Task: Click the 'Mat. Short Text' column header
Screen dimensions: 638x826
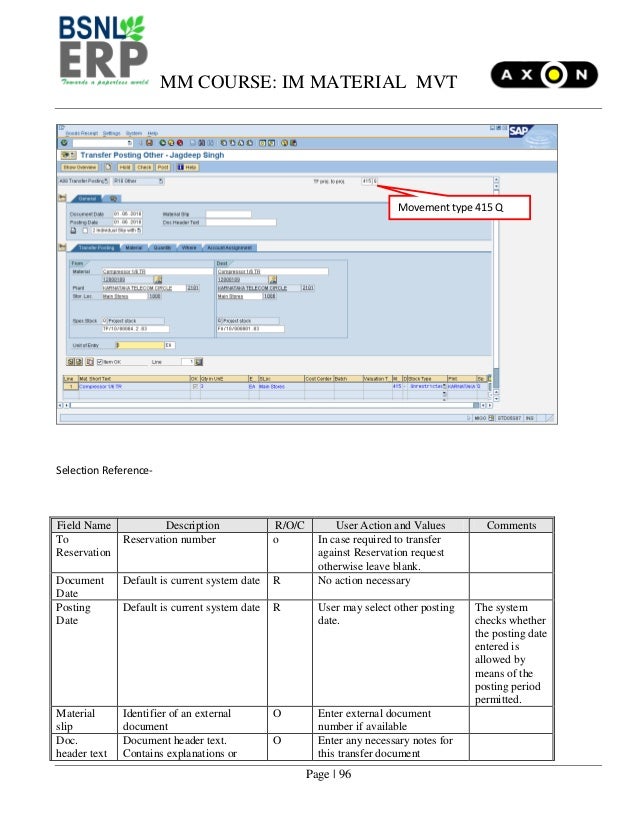Action: pyautogui.click(x=134, y=378)
